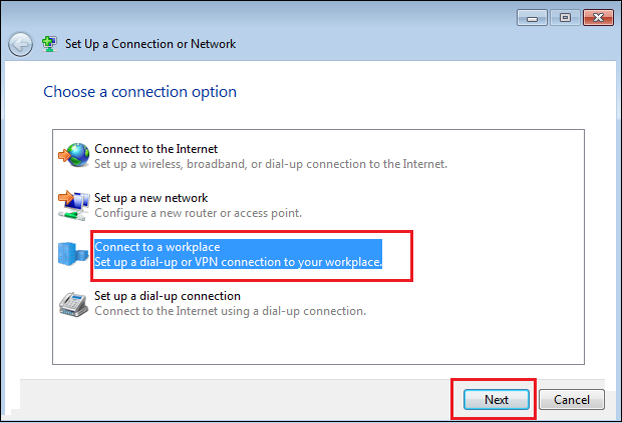
Task: Click the Cancel button
Action: pos(572,400)
